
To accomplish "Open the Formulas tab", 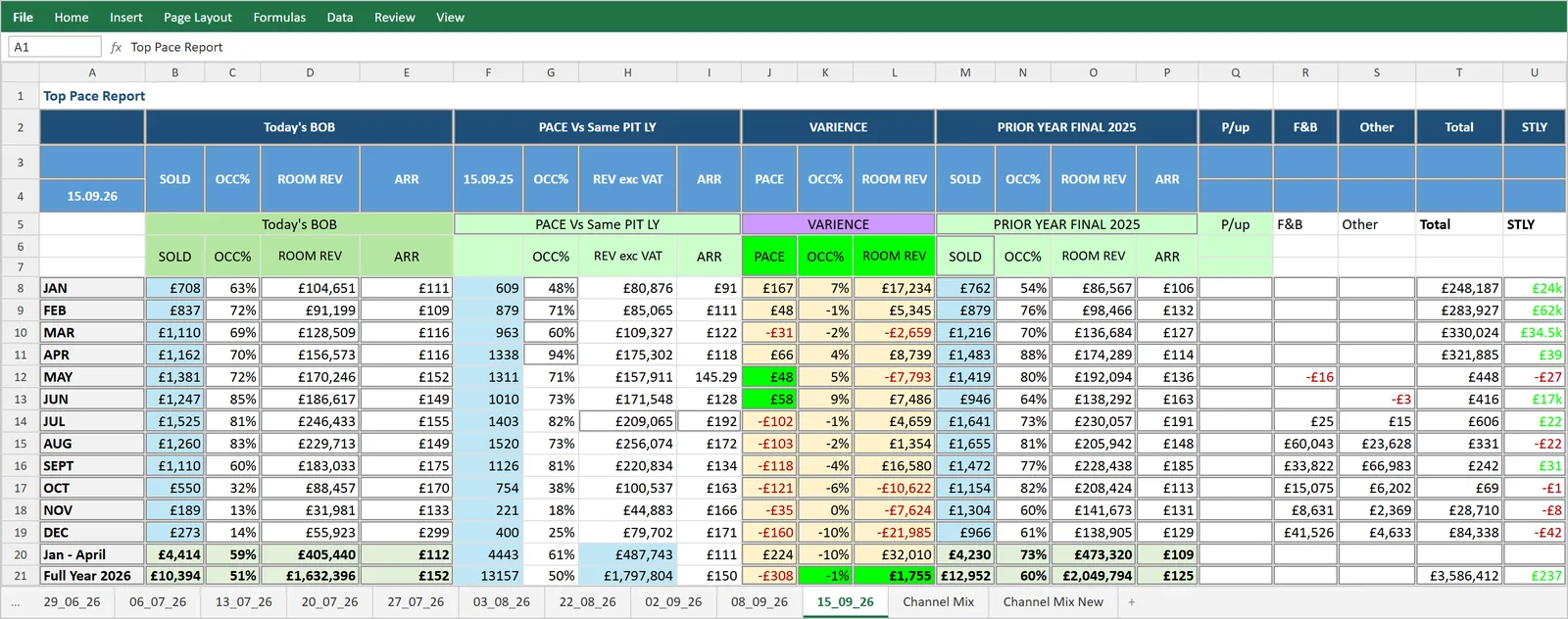I will coord(279,17).
